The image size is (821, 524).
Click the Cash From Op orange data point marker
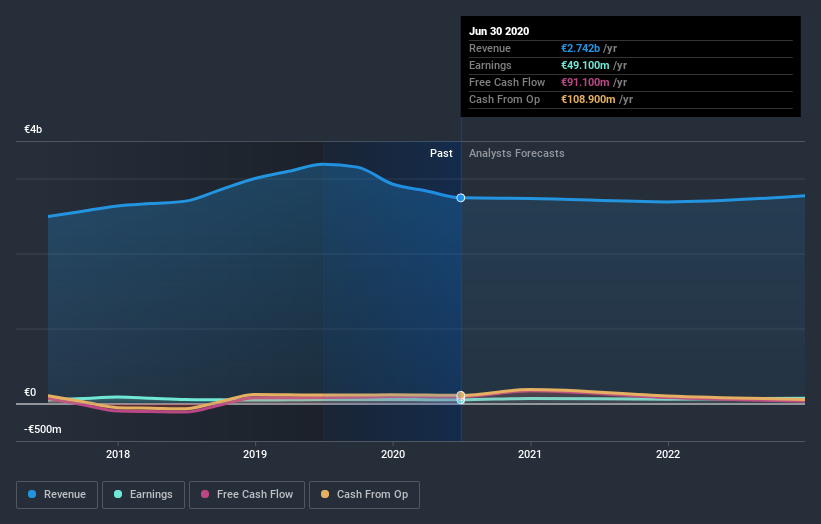pos(461,395)
